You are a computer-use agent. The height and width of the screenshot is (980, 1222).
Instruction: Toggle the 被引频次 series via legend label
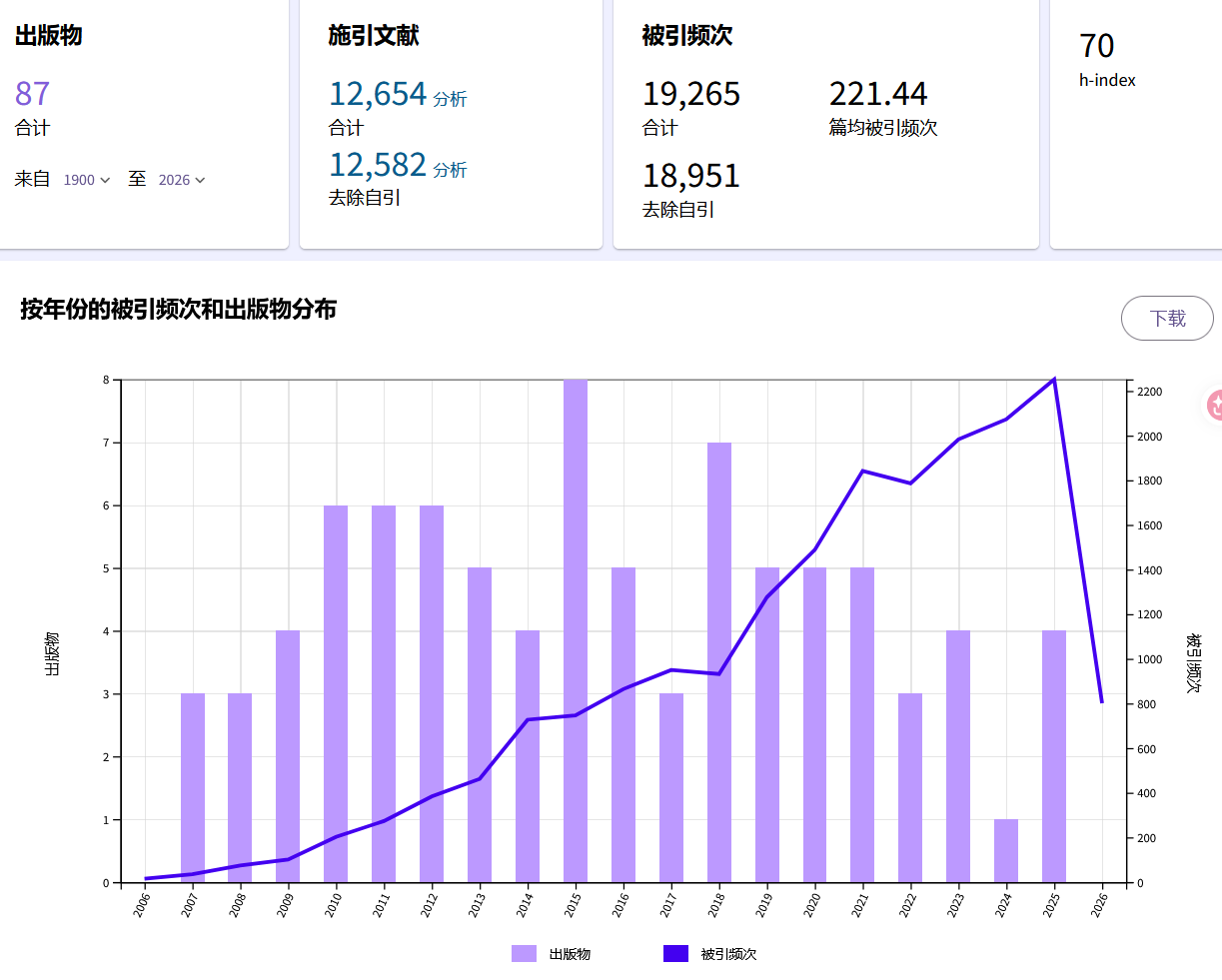tap(728, 954)
